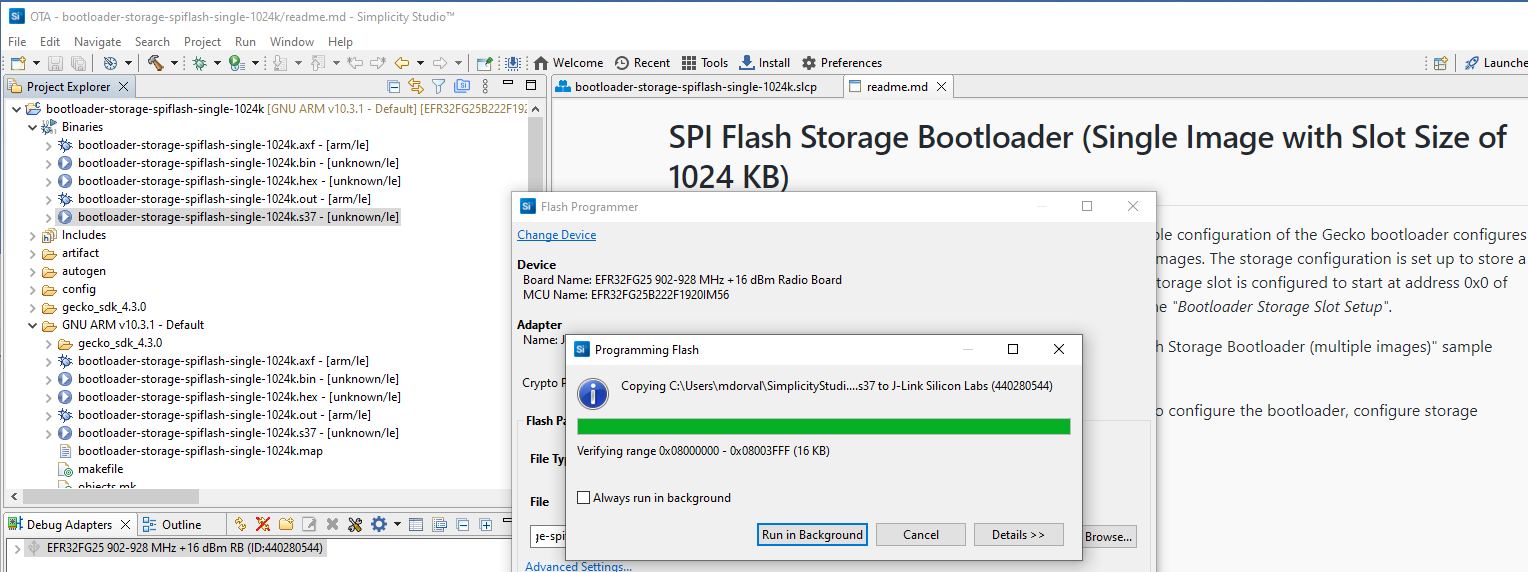The height and width of the screenshot is (572, 1528).
Task: Select the .axf file under Binaries
Action: (x=223, y=145)
